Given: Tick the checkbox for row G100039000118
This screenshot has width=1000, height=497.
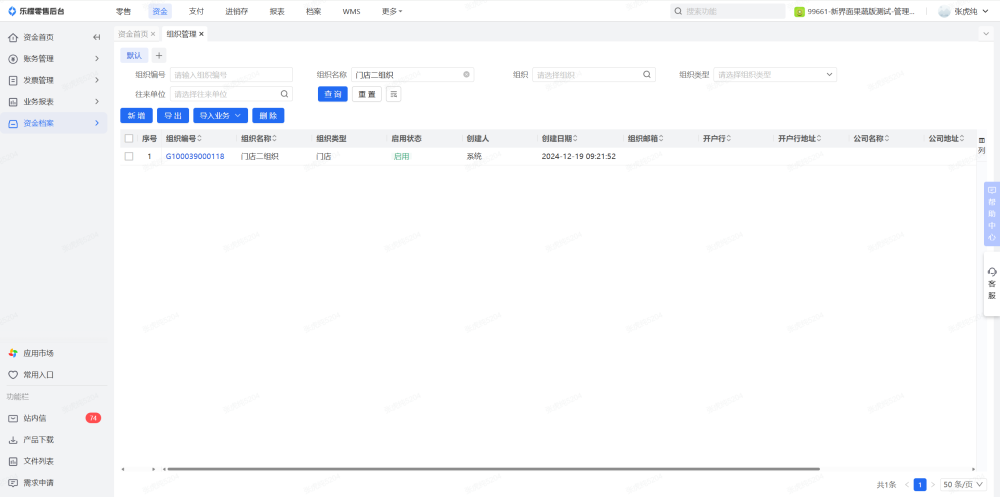Looking at the screenshot, I should 129,156.
